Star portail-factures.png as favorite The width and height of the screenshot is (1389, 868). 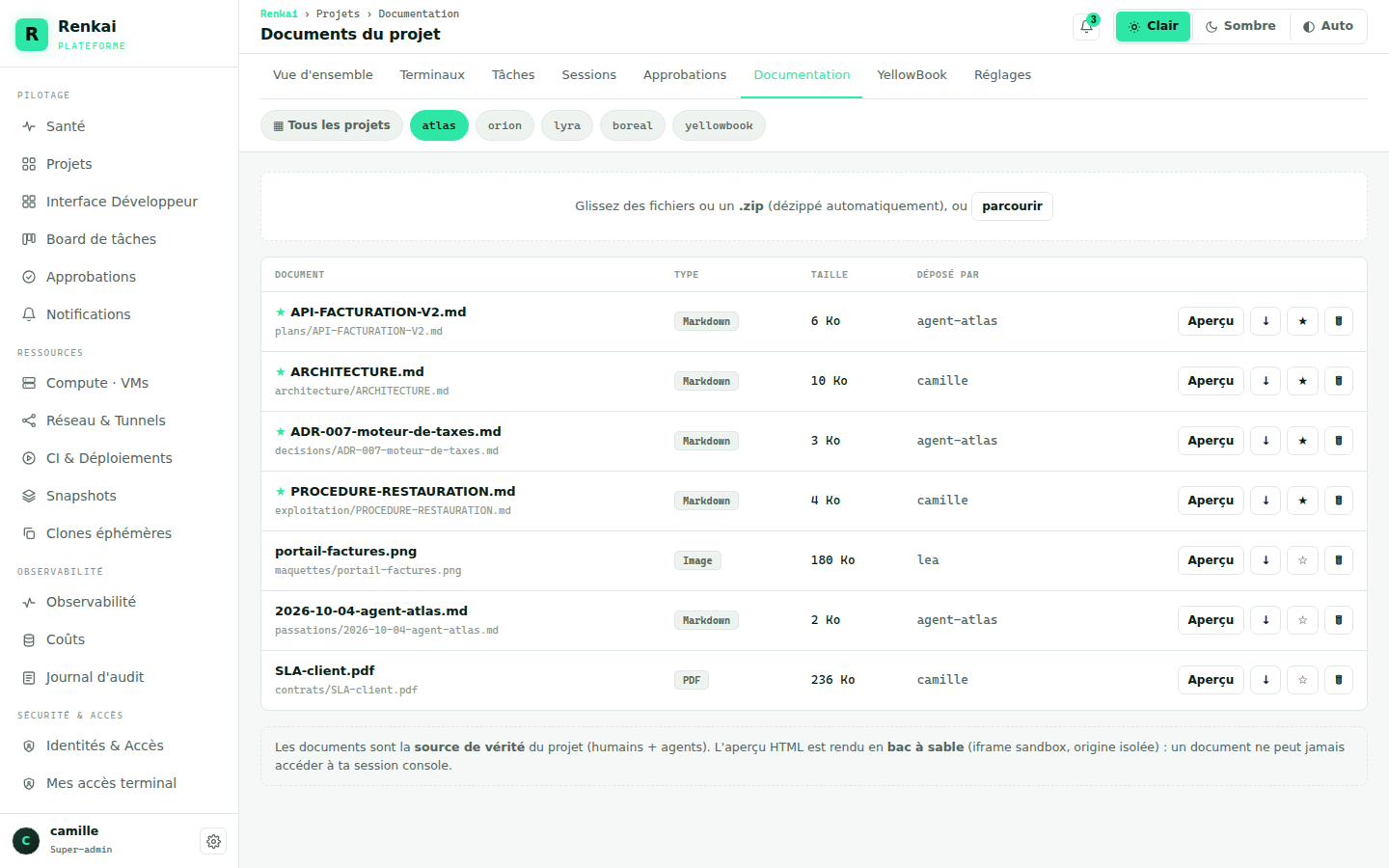tap(1302, 560)
